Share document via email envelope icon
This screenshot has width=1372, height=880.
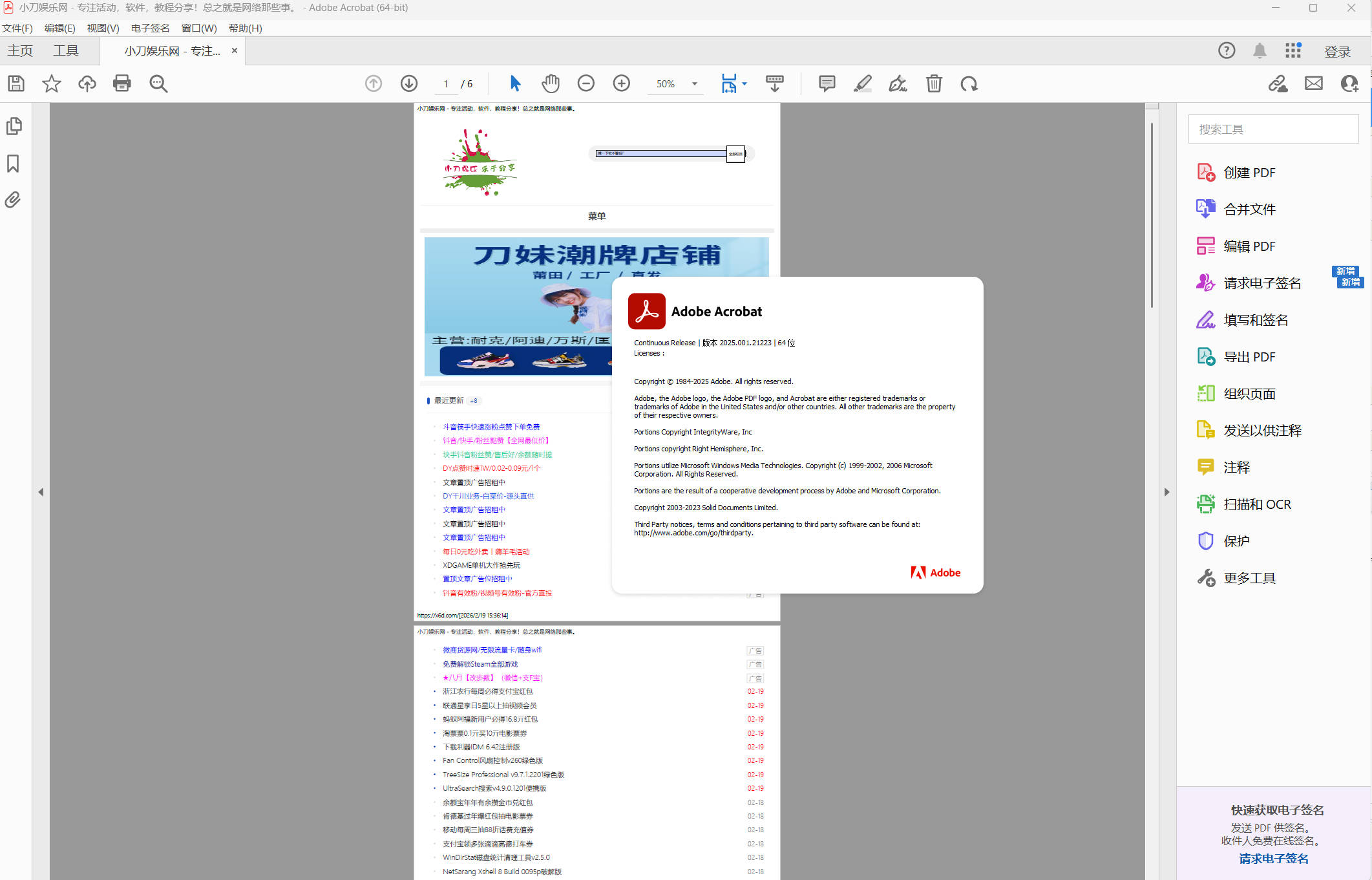tap(1313, 83)
